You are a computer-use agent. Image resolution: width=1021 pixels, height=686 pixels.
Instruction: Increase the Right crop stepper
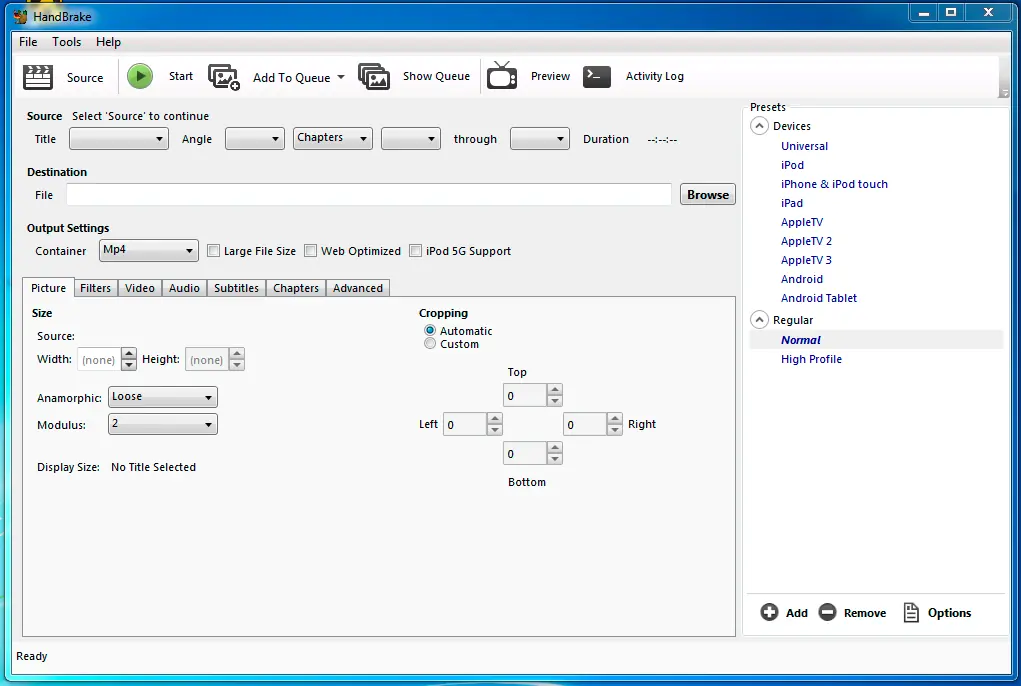pyautogui.click(x=615, y=418)
